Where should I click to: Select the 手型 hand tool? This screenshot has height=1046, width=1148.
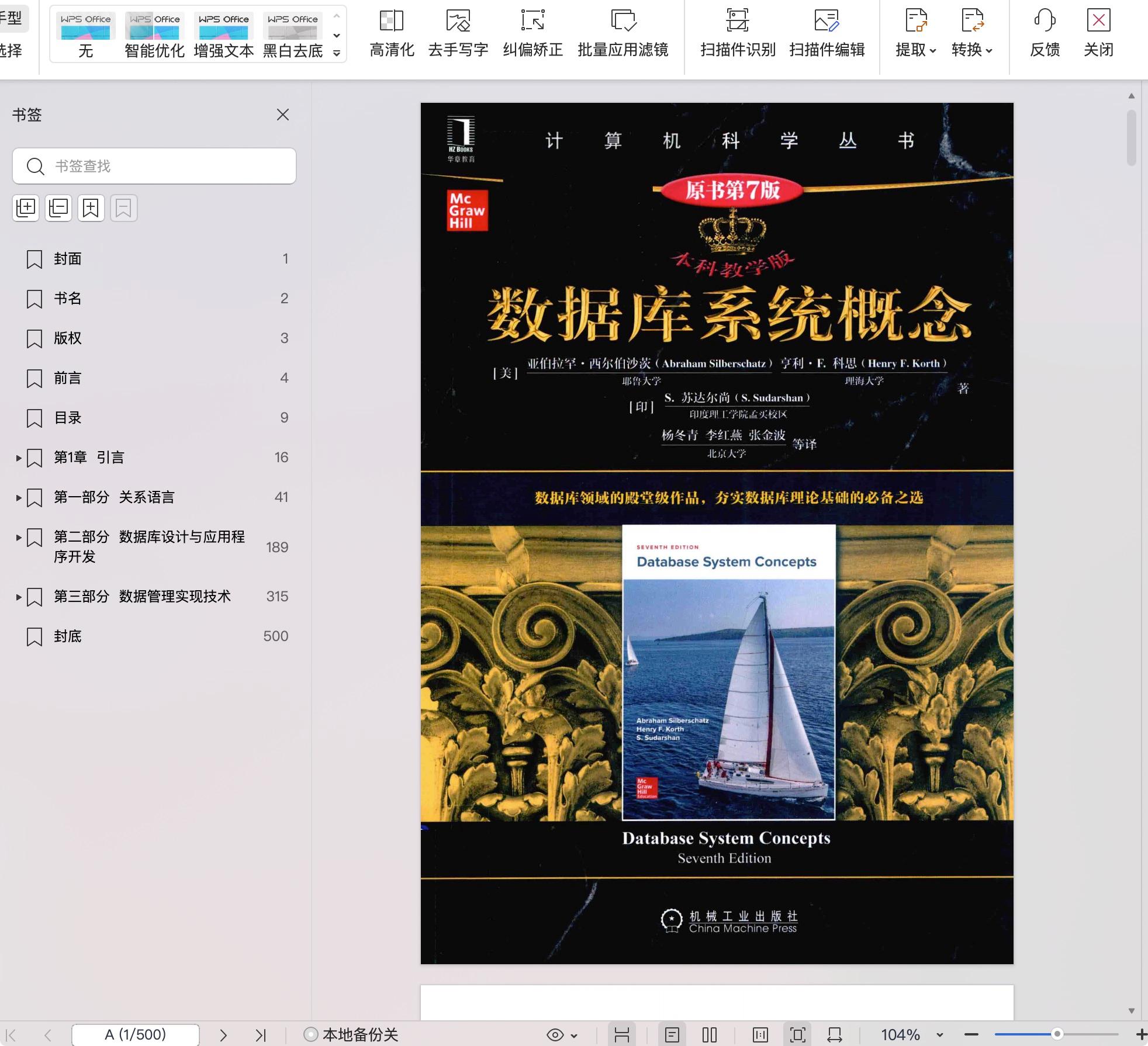coord(12,19)
